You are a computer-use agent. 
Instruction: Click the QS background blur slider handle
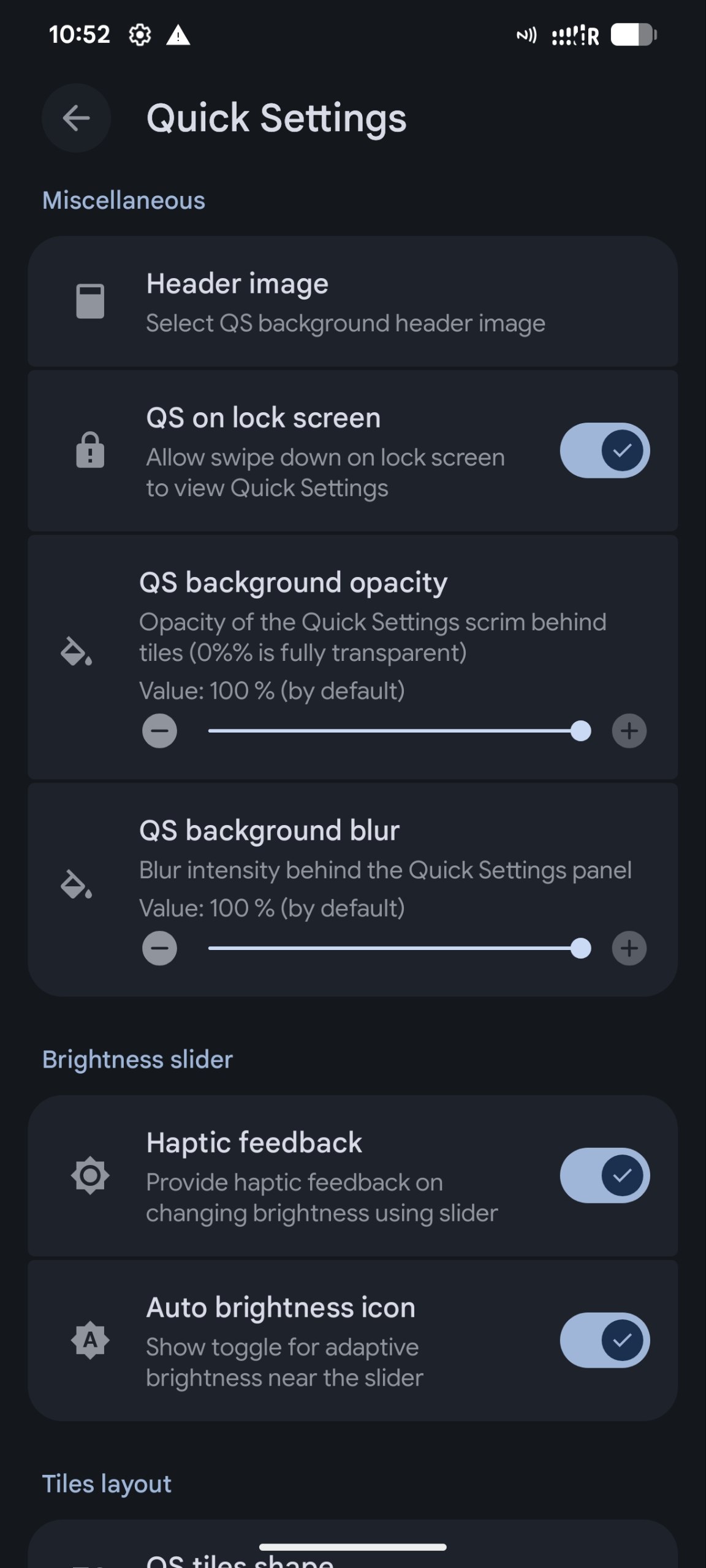pyautogui.click(x=580, y=948)
